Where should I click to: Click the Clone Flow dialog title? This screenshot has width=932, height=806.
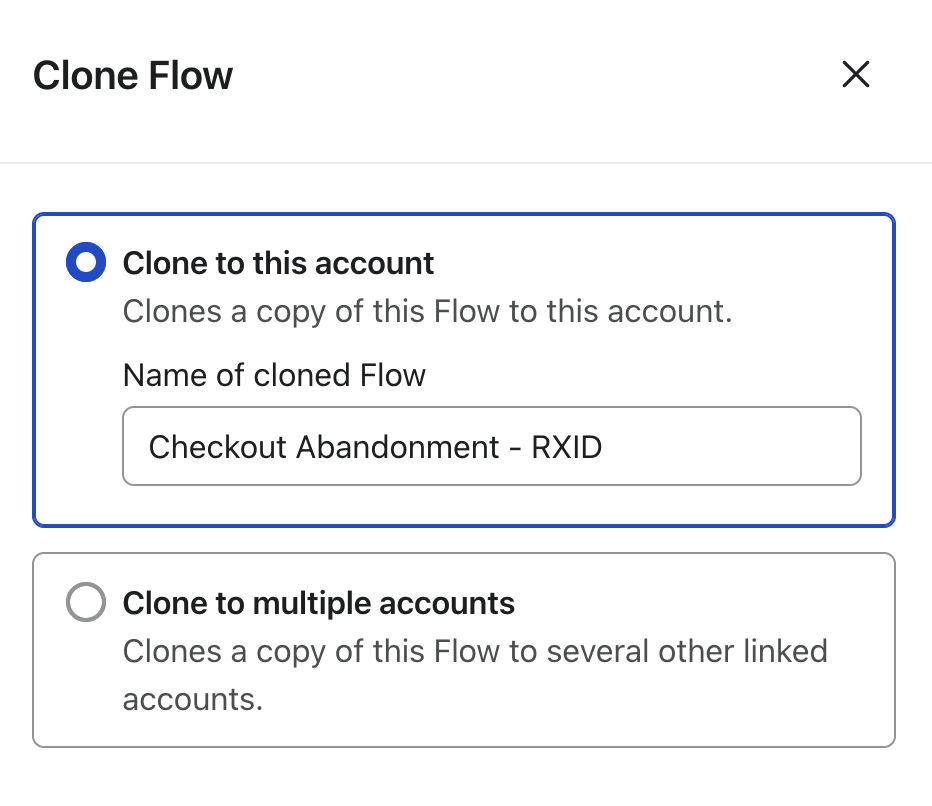click(x=132, y=75)
